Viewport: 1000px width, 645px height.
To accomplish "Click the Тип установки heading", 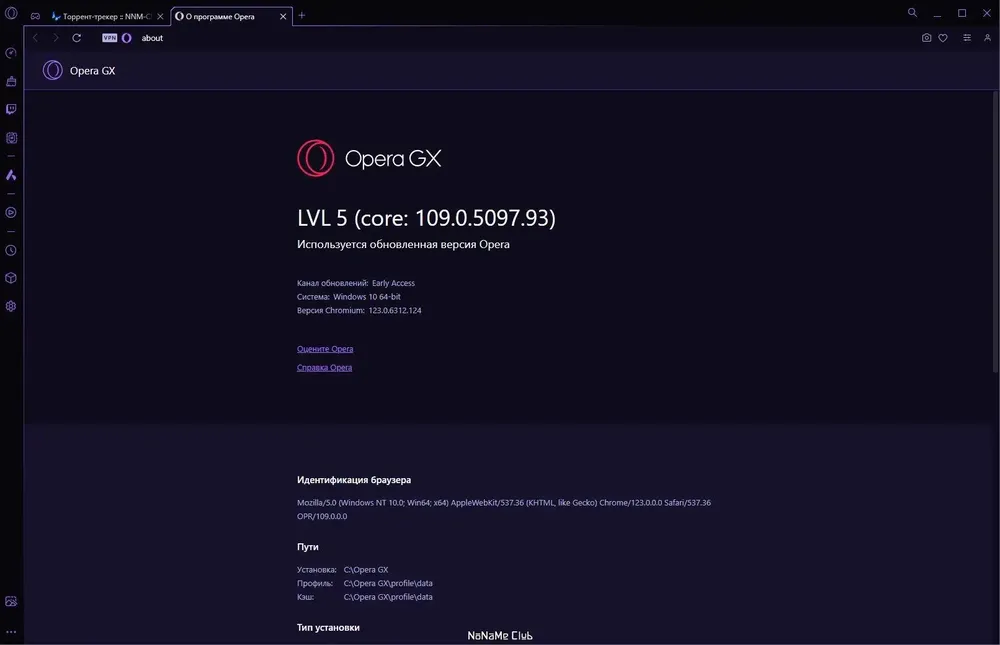I will click(328, 628).
